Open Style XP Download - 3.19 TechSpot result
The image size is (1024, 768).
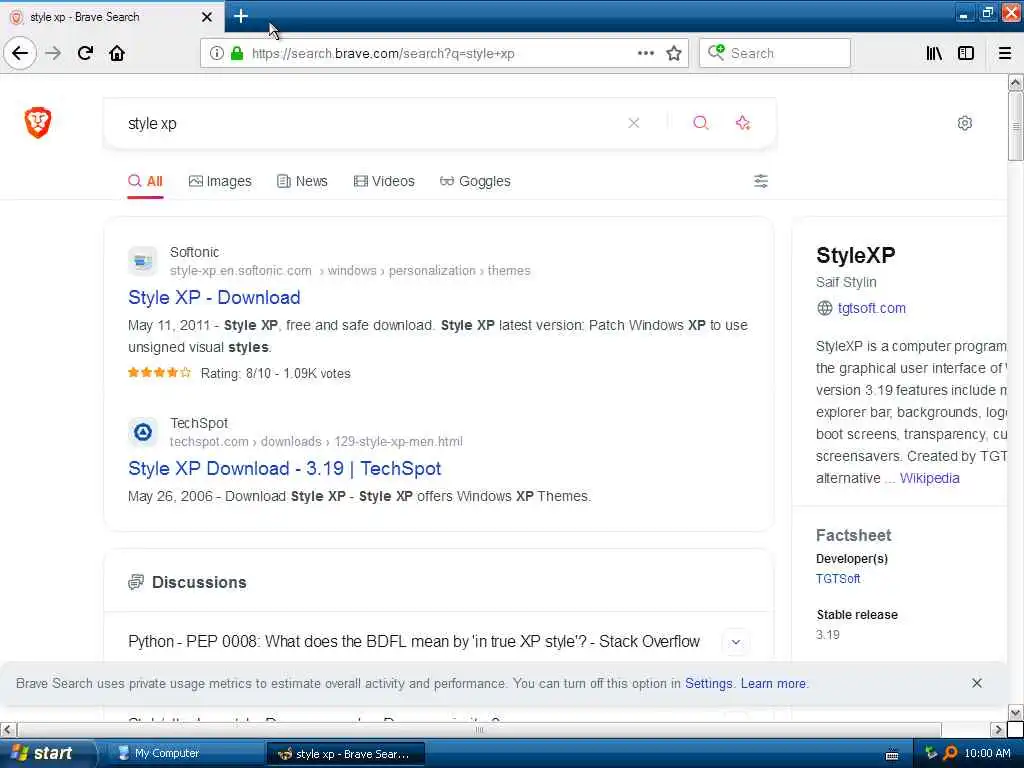pos(285,468)
